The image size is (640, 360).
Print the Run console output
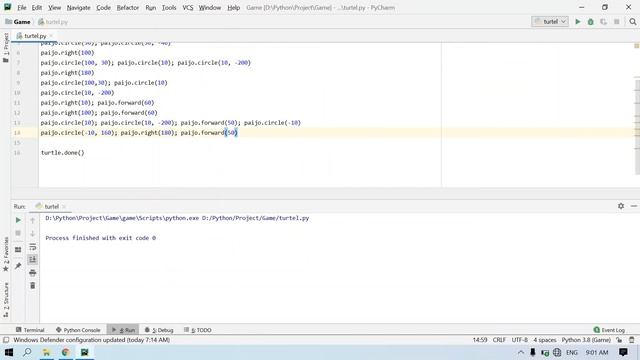coord(33,273)
